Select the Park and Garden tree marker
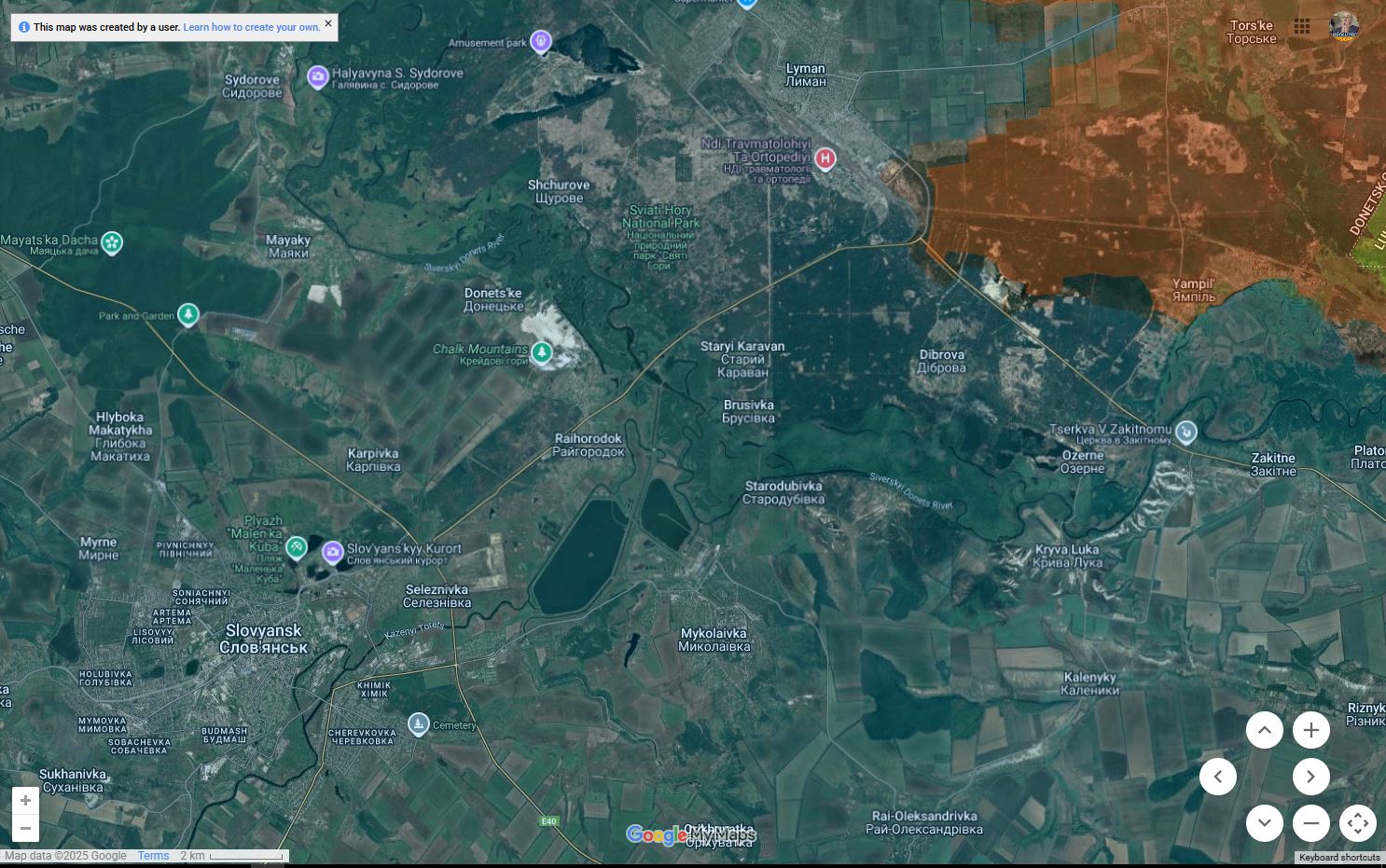The width and height of the screenshot is (1386, 868). pos(188,314)
